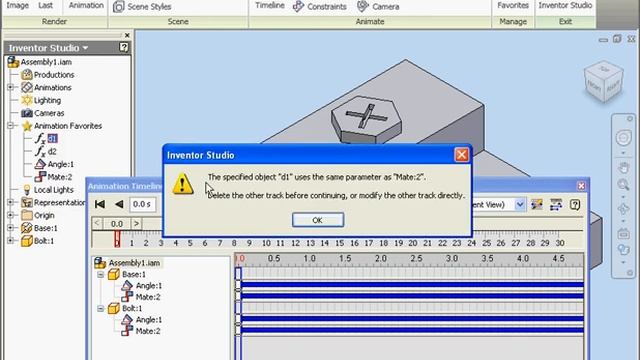Close the browser panel
Image resolution: width=640 pixels, height=360 pixels.
(127, 35)
